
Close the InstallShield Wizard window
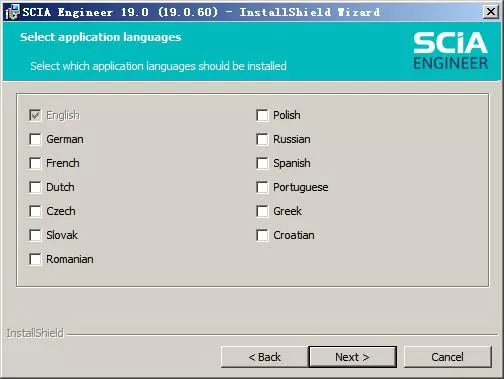pyautogui.click(x=491, y=12)
